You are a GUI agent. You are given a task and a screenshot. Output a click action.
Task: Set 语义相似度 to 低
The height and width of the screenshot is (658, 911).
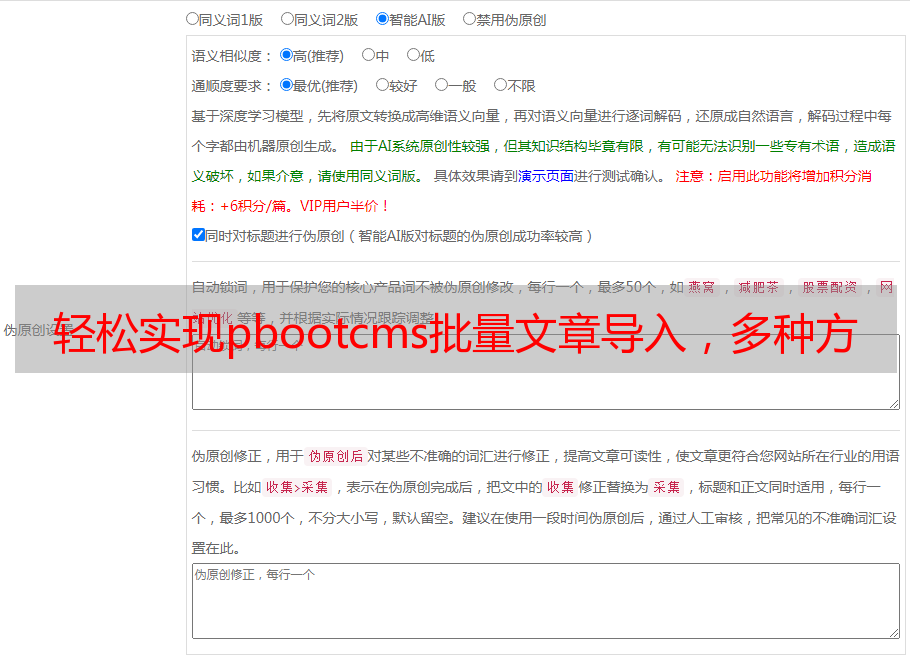point(413,55)
